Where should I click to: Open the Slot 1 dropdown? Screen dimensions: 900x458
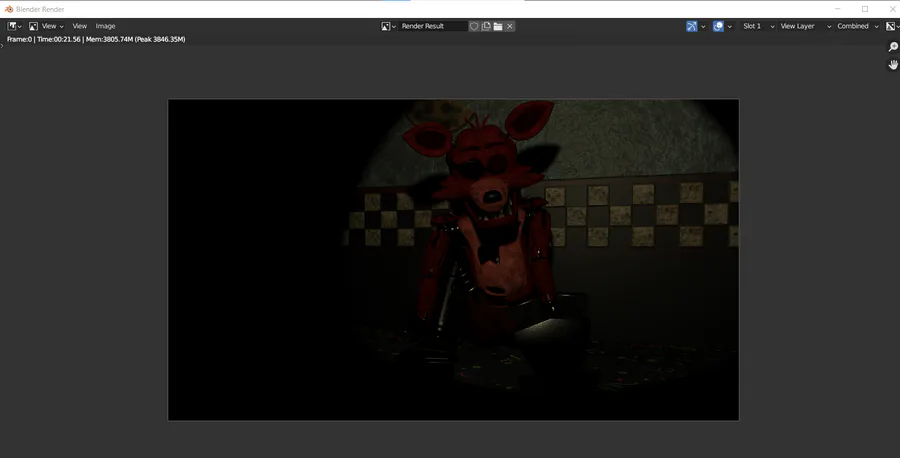758,26
